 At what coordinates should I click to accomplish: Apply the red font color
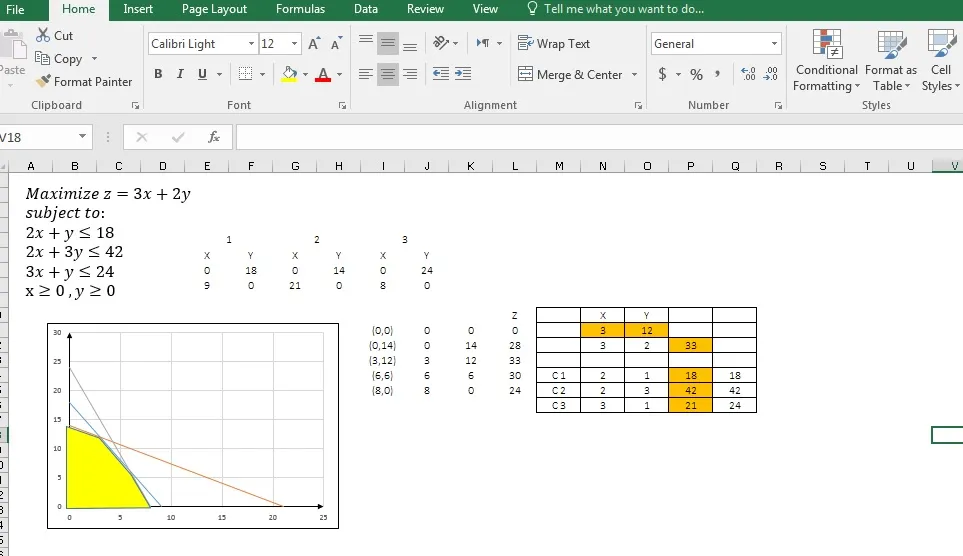pyautogui.click(x=322, y=74)
